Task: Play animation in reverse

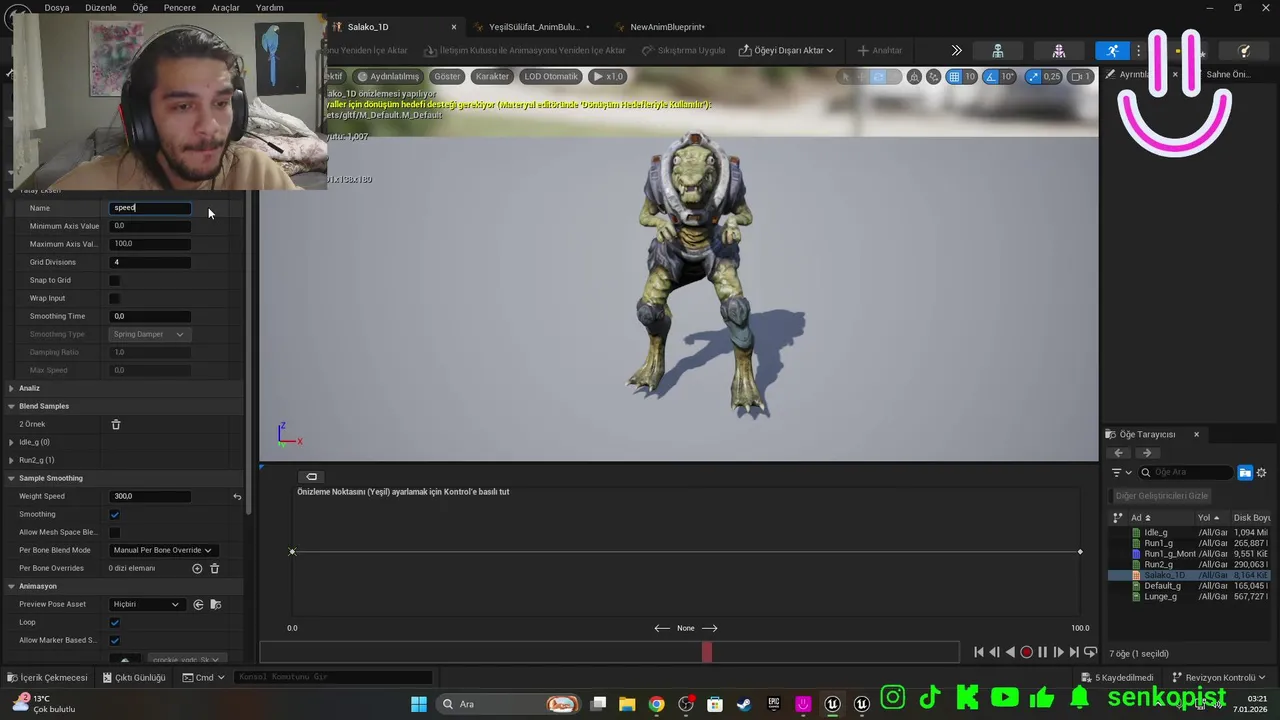Action: click(1010, 652)
